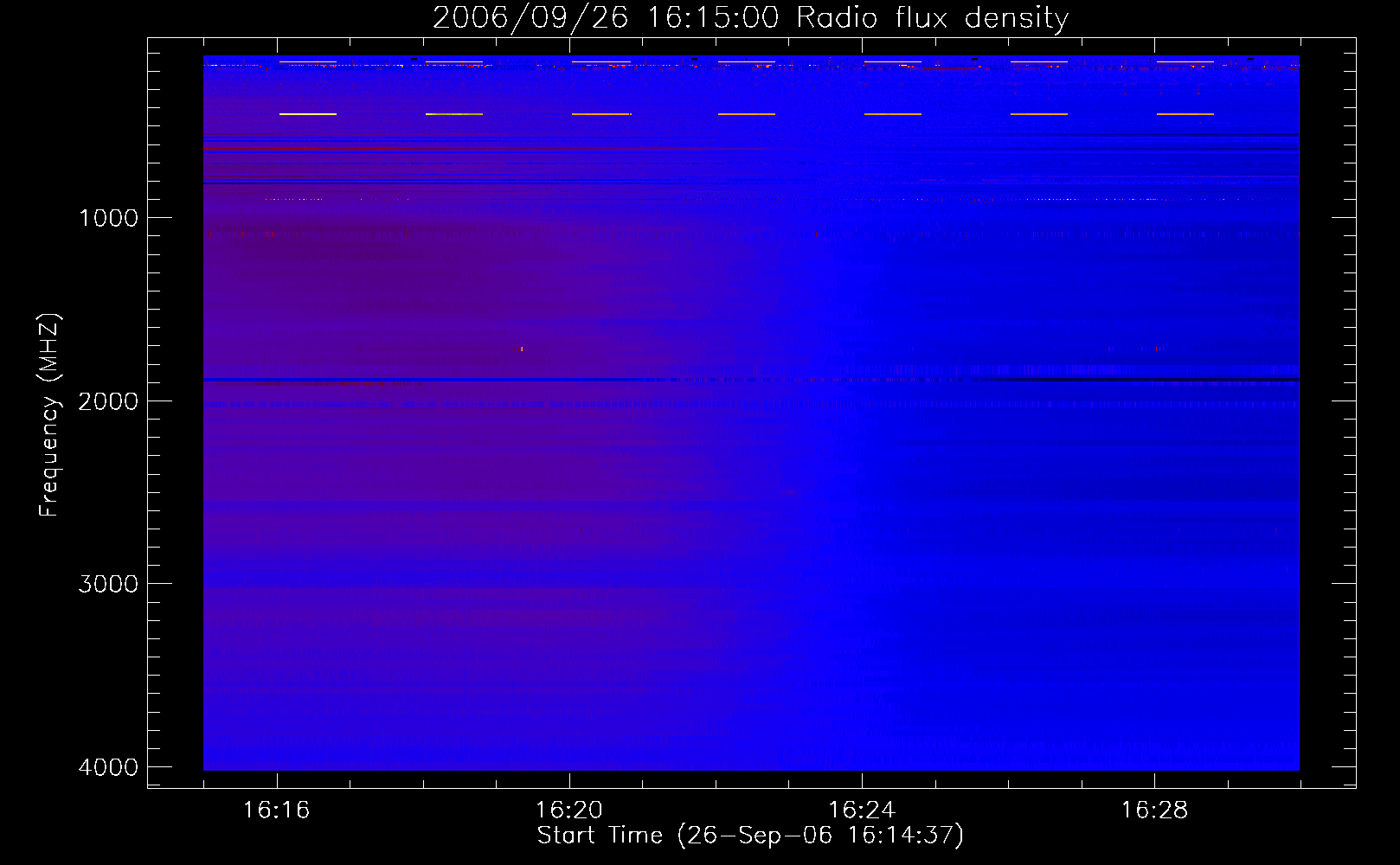Viewport: 1400px width, 865px height.
Task: Click the 'Start Time (26-Sep-06 16:14:37)' label
Action: point(750,836)
